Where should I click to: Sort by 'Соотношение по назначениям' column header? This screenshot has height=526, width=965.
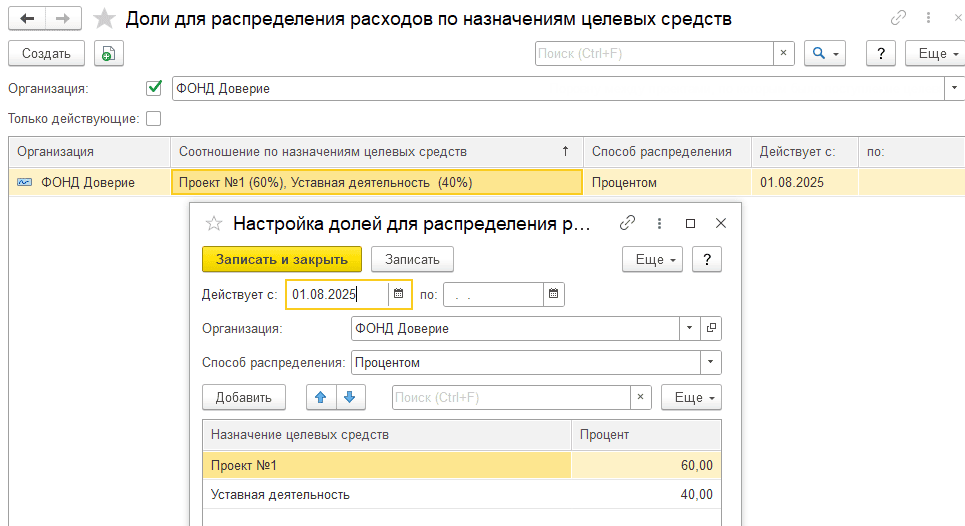370,151
